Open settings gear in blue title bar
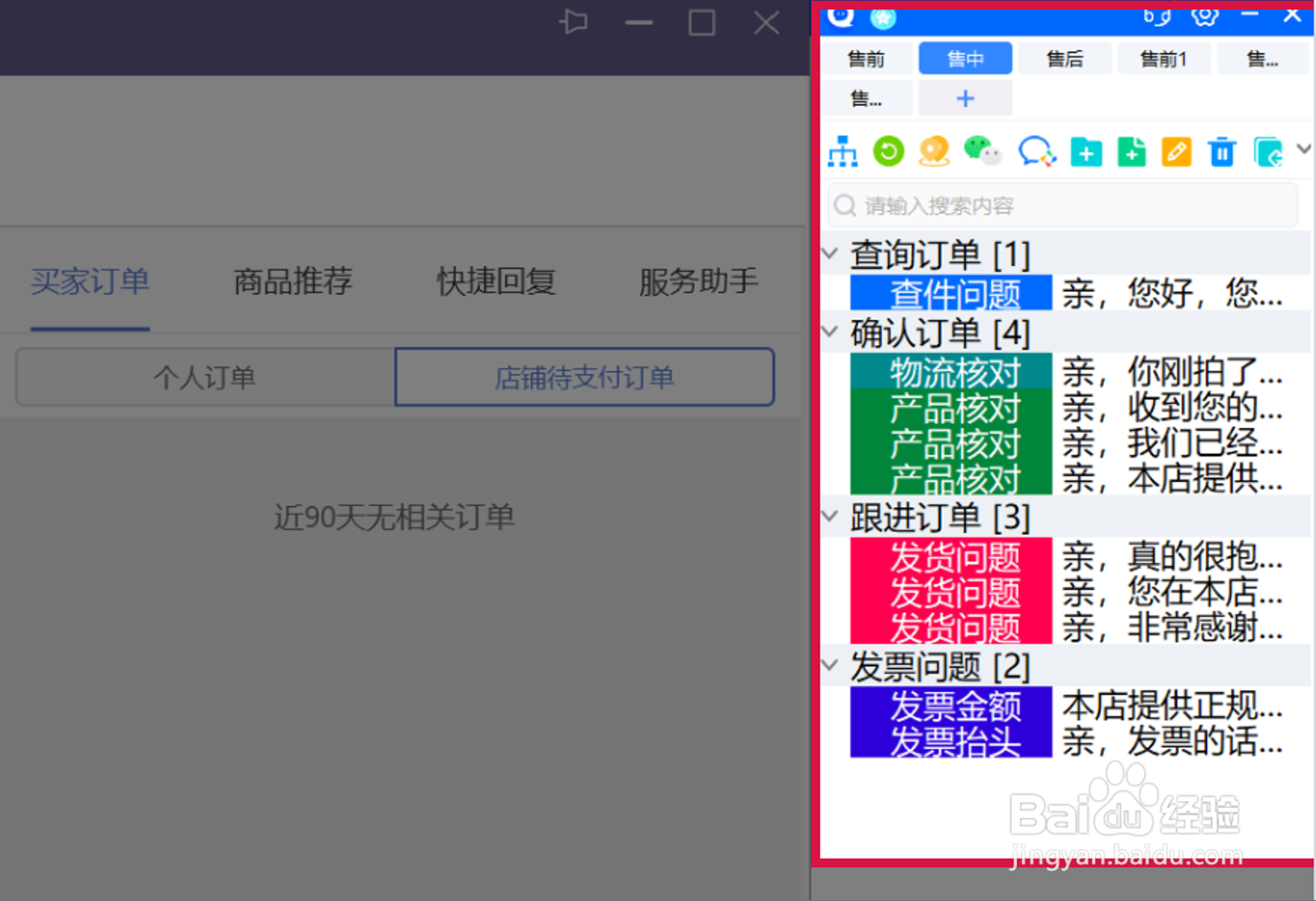The image size is (1316, 901). pyautogui.click(x=1205, y=16)
